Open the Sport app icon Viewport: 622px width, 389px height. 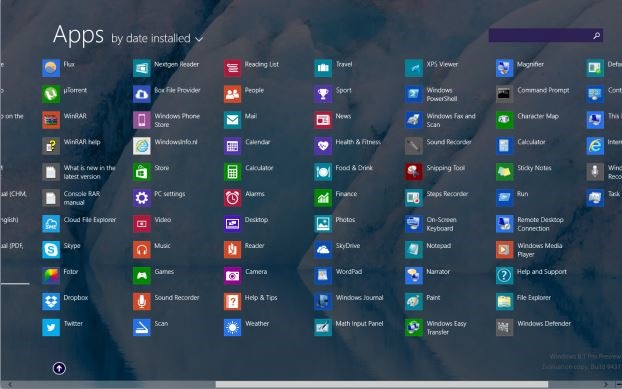pos(323,94)
